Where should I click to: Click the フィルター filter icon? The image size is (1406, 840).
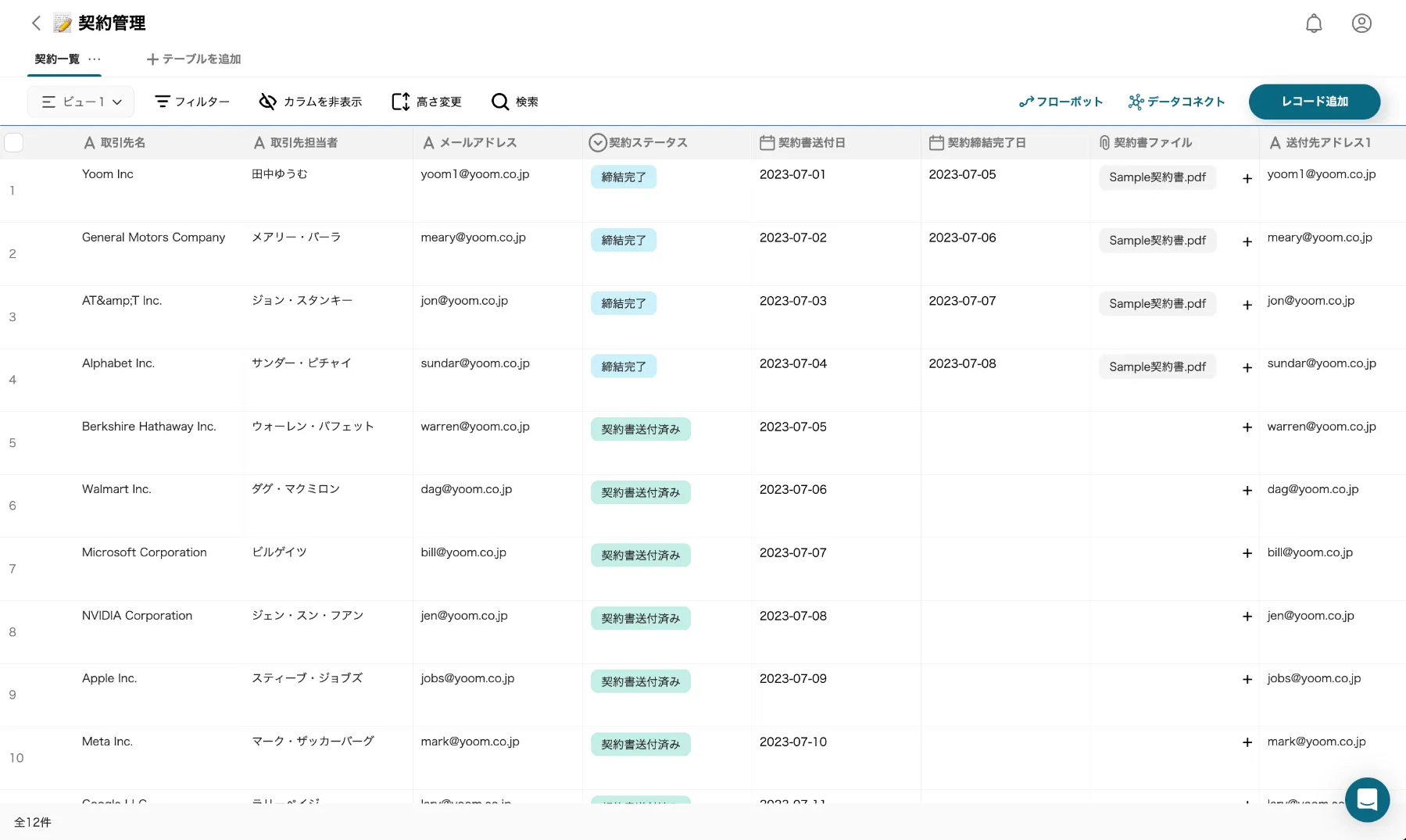[162, 102]
